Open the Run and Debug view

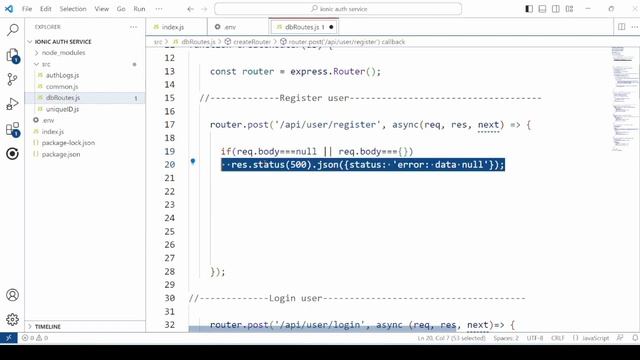coord(13,104)
